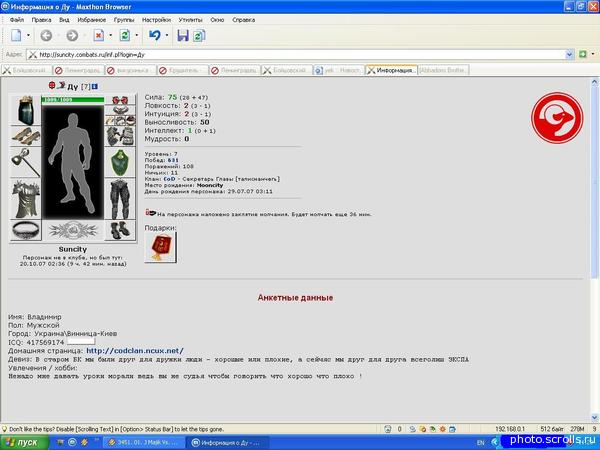Switch to the yek: Новост tab
The height and width of the screenshot is (450, 600).
tap(338, 70)
